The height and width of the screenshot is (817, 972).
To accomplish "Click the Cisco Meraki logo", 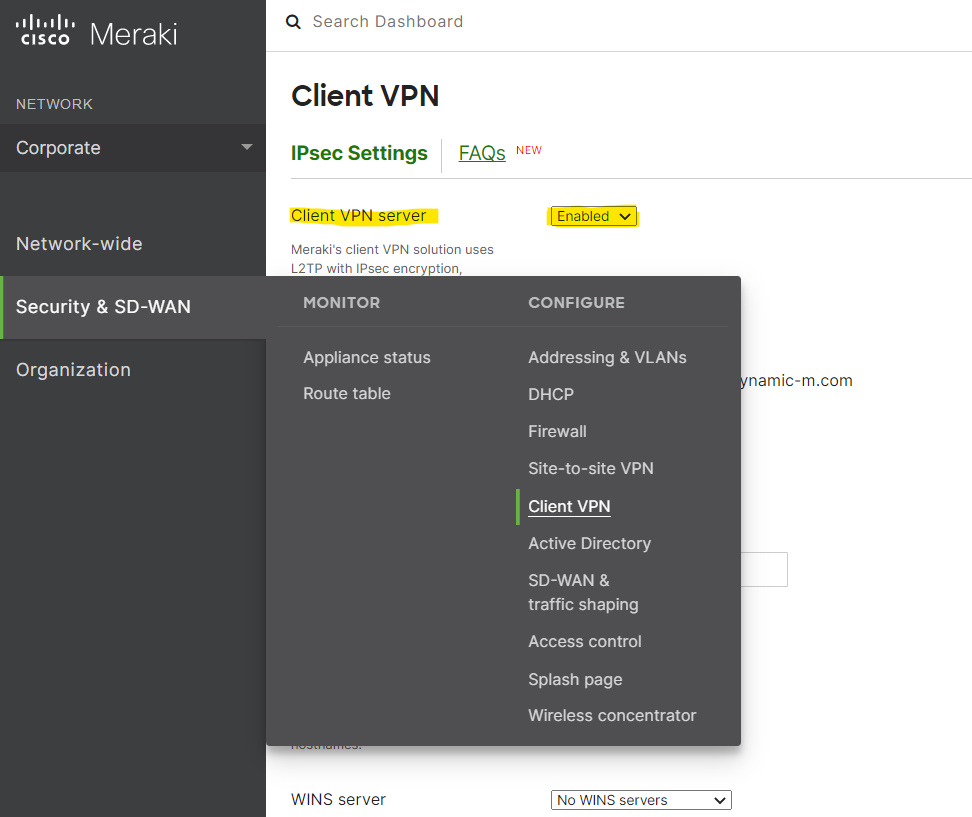I will point(95,32).
